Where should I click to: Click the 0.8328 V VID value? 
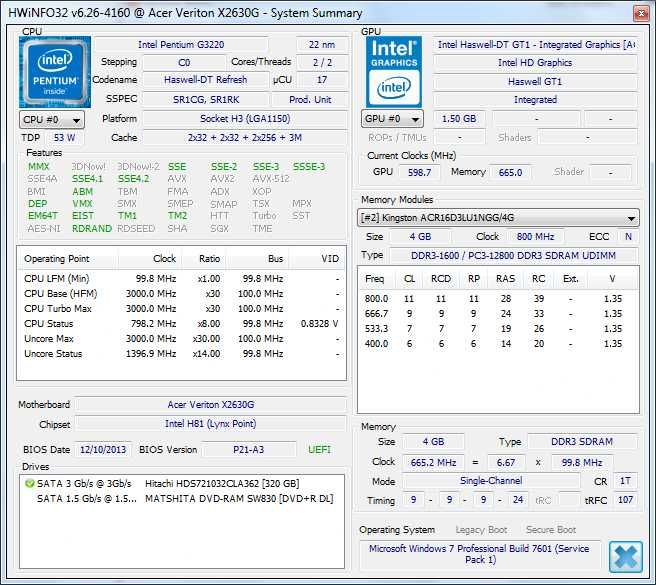coord(319,324)
